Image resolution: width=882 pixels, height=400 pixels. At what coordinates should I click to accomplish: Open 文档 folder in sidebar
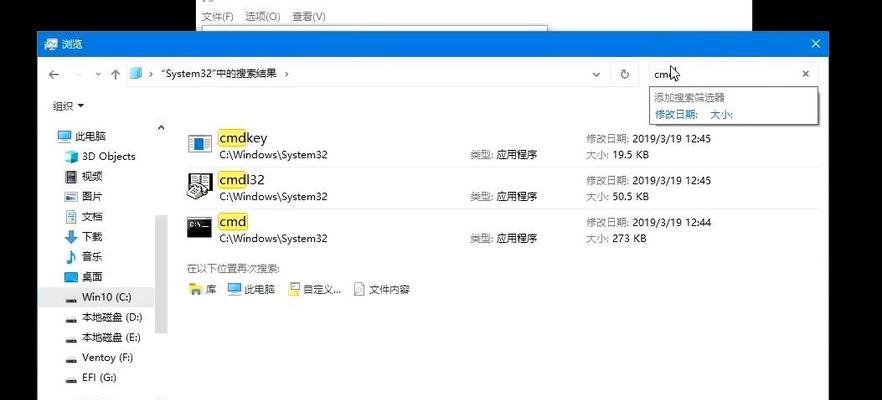click(84, 217)
